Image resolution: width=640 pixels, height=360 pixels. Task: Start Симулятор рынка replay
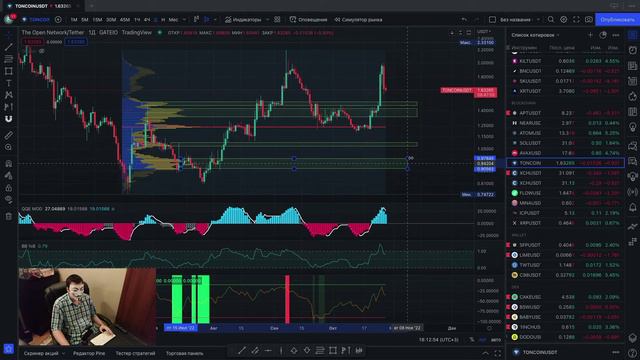(x=358, y=20)
